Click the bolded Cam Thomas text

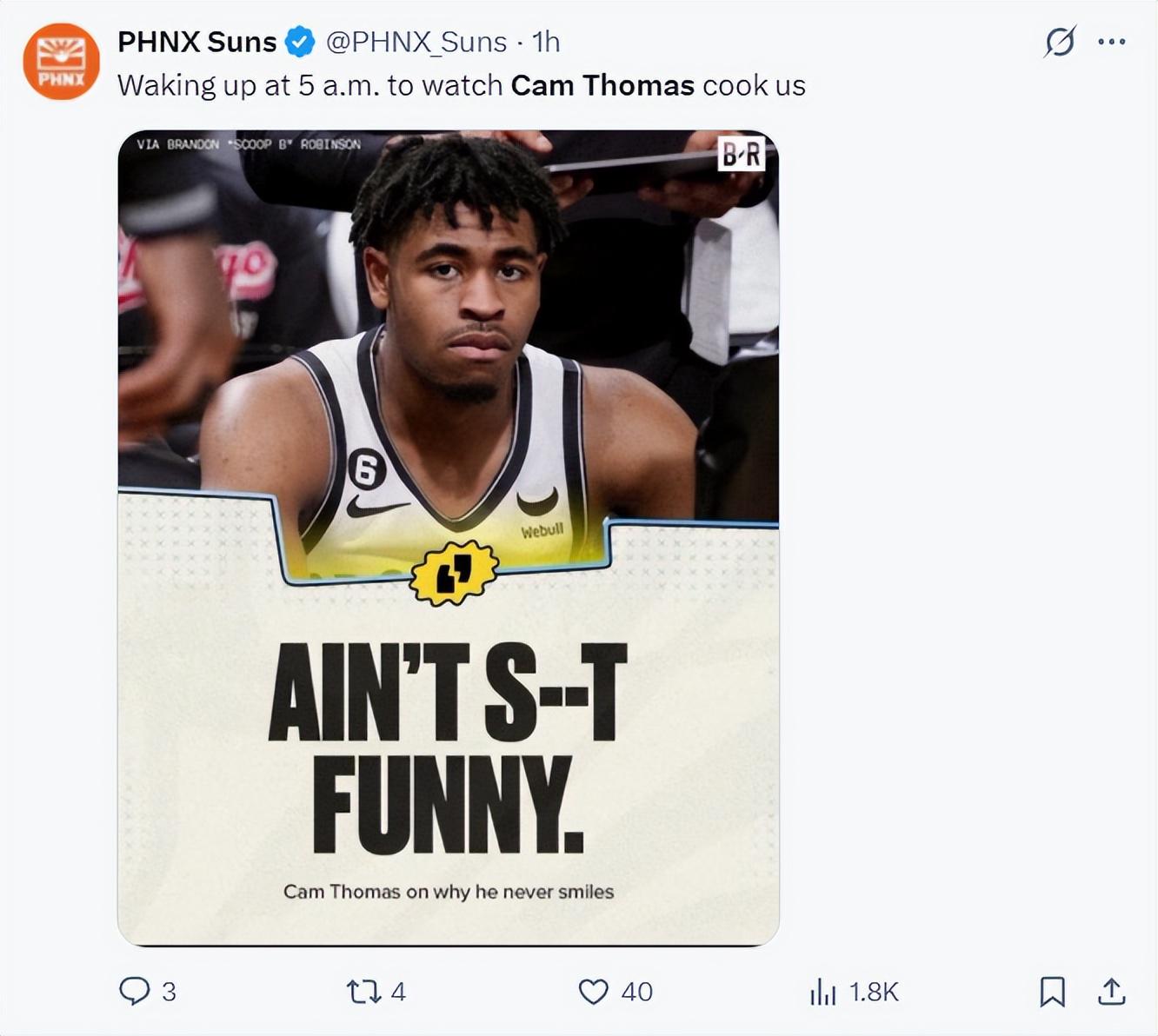(602, 85)
